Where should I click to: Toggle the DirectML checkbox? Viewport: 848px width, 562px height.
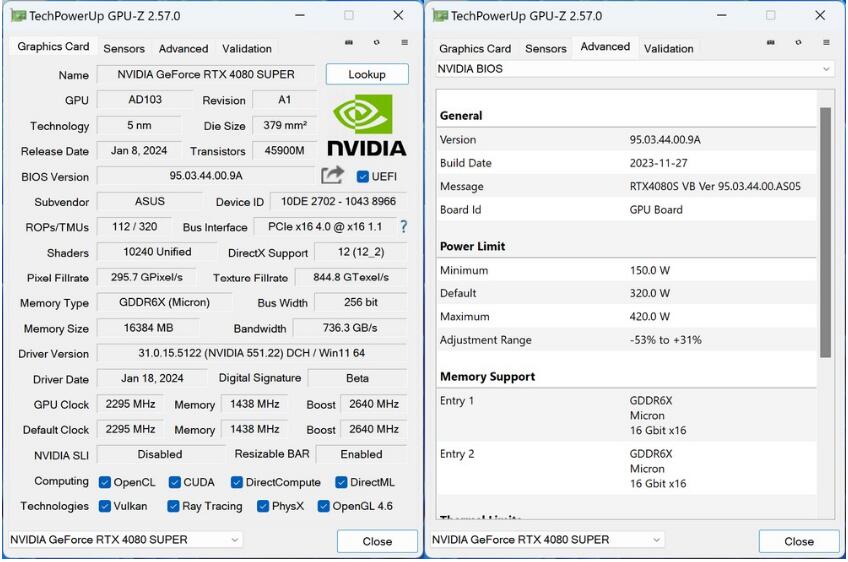click(x=341, y=482)
